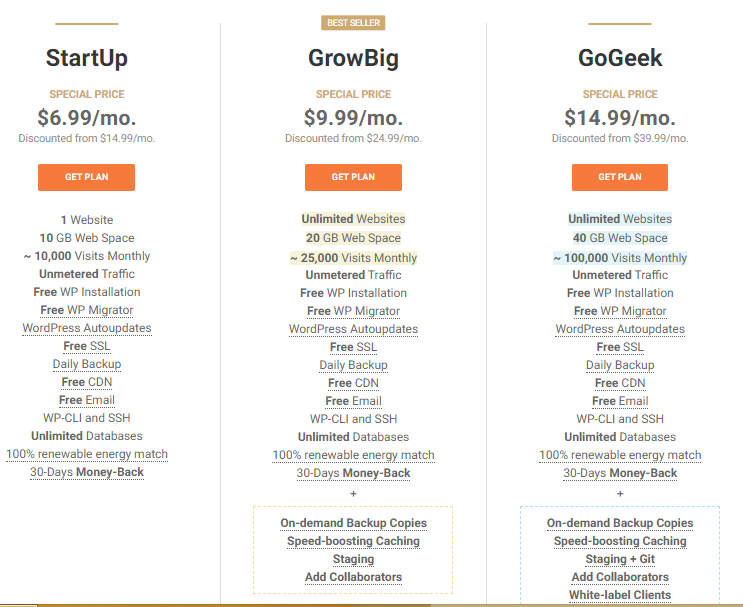The width and height of the screenshot is (743, 607).
Task: Click Speed-boosting Caching in GoGeek
Action: pos(620,541)
